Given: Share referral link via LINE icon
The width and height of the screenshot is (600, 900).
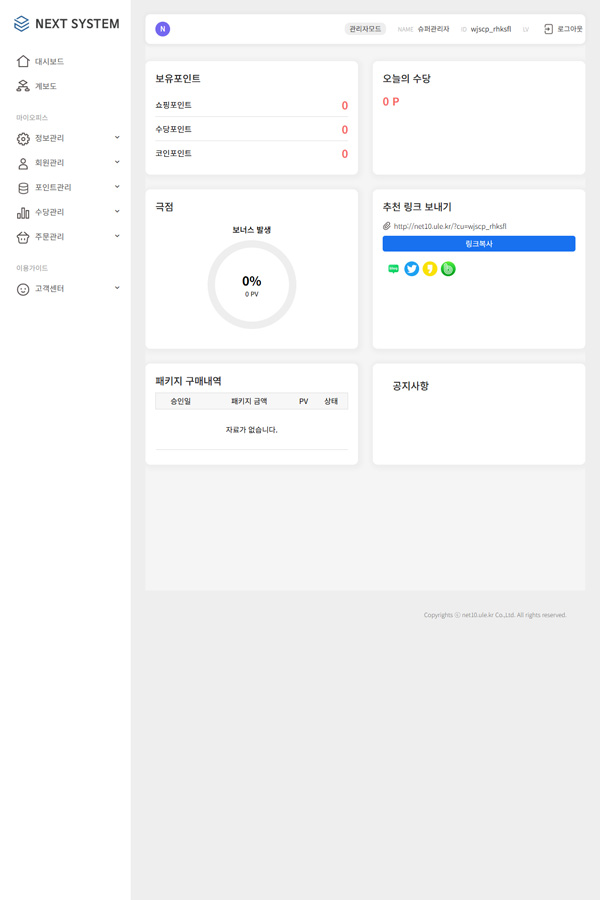Looking at the screenshot, I should (x=393, y=269).
